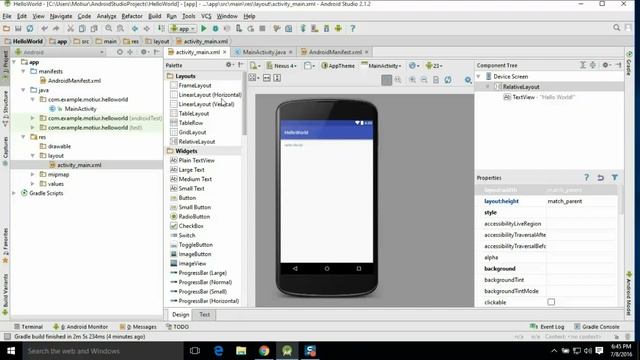640x360 pixels.
Task: Switch to the Text tab
Action: (204, 315)
